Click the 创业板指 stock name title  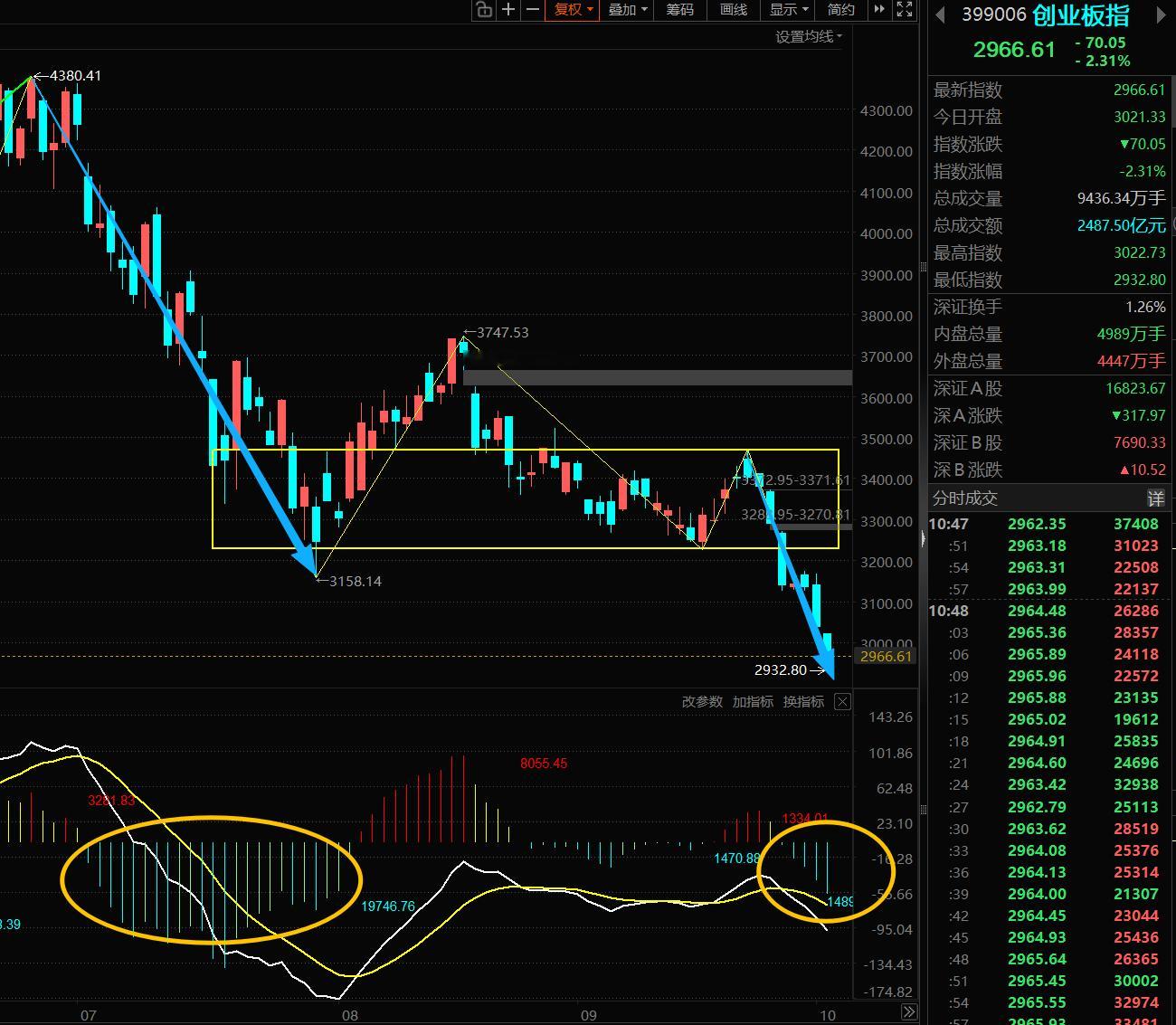[1080, 15]
